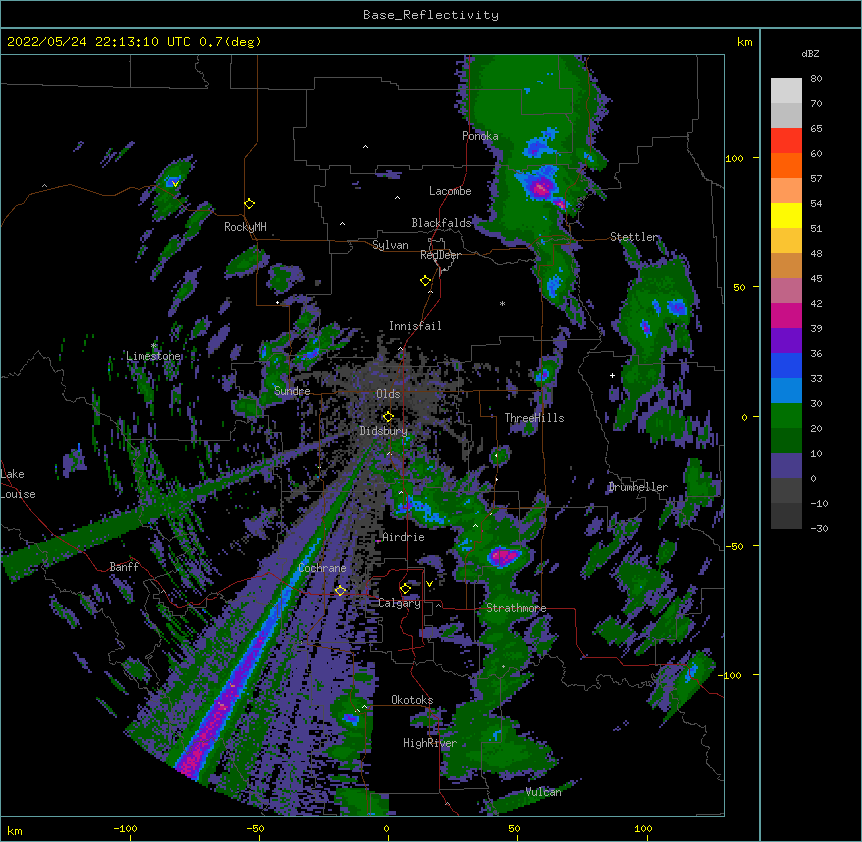Screen dimensions: 862x842
Task: Click the magenta 42 dBZ legend swatch
Action: pyautogui.click(x=786, y=315)
